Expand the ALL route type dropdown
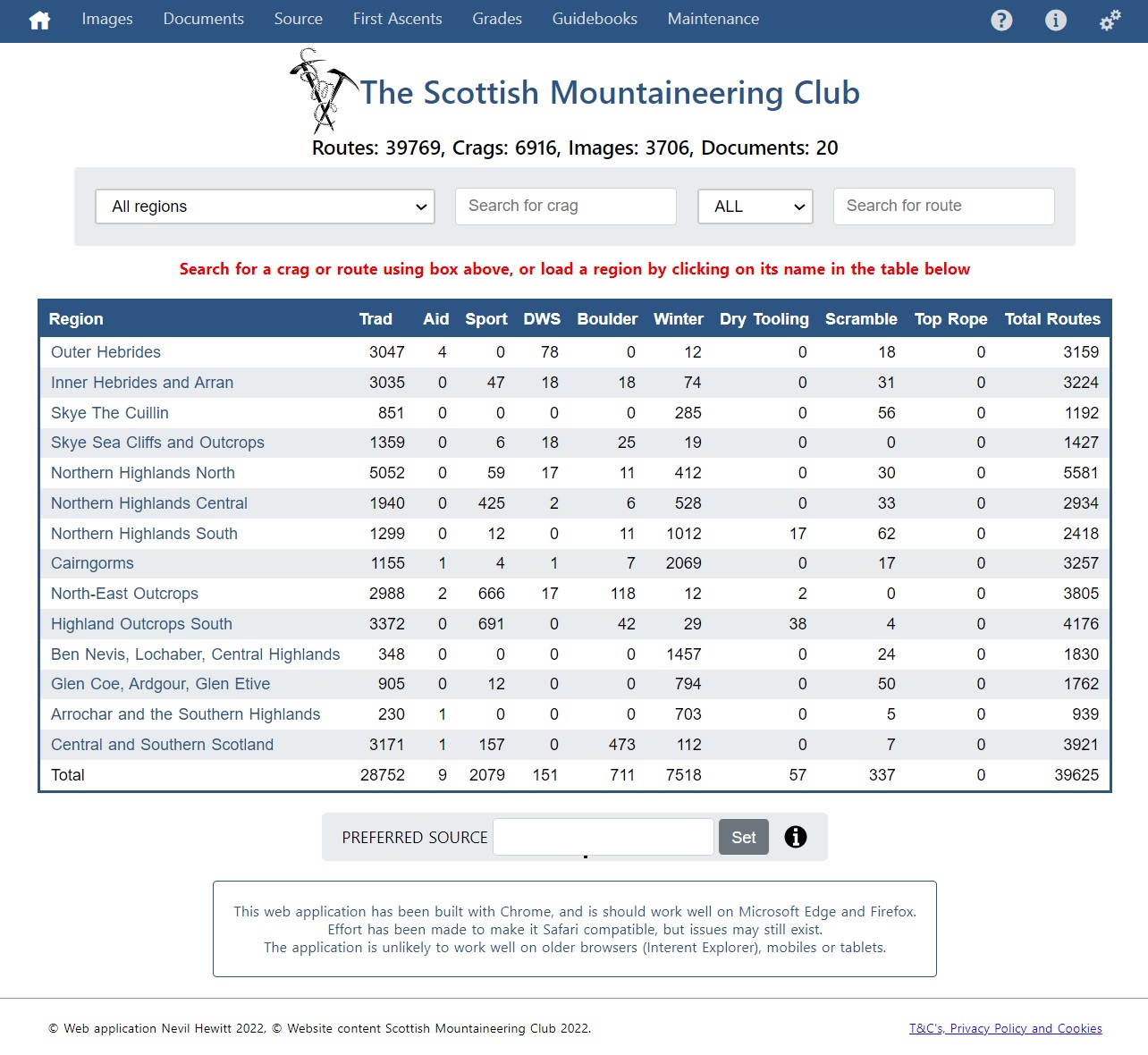 point(755,207)
